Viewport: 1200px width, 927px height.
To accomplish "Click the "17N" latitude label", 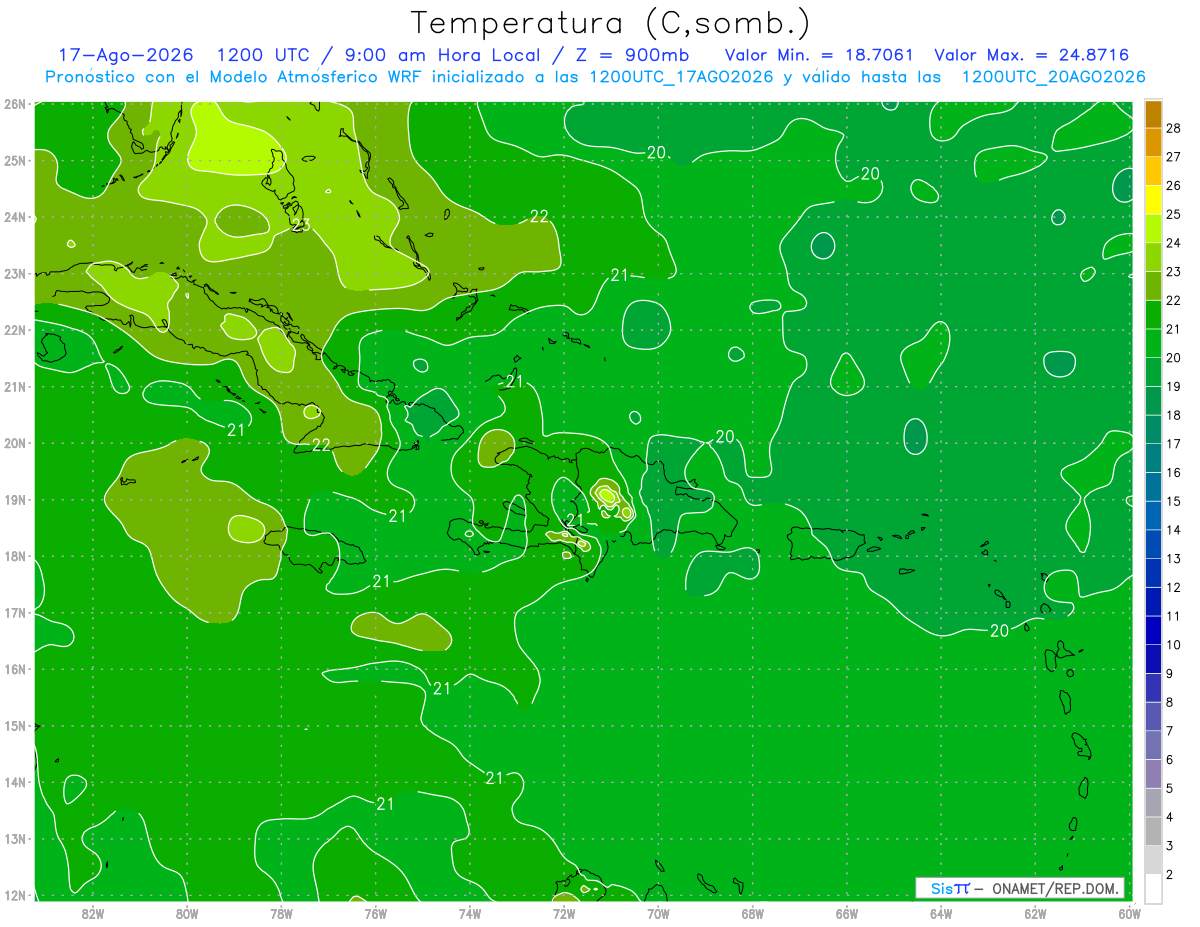I will coord(14,612).
